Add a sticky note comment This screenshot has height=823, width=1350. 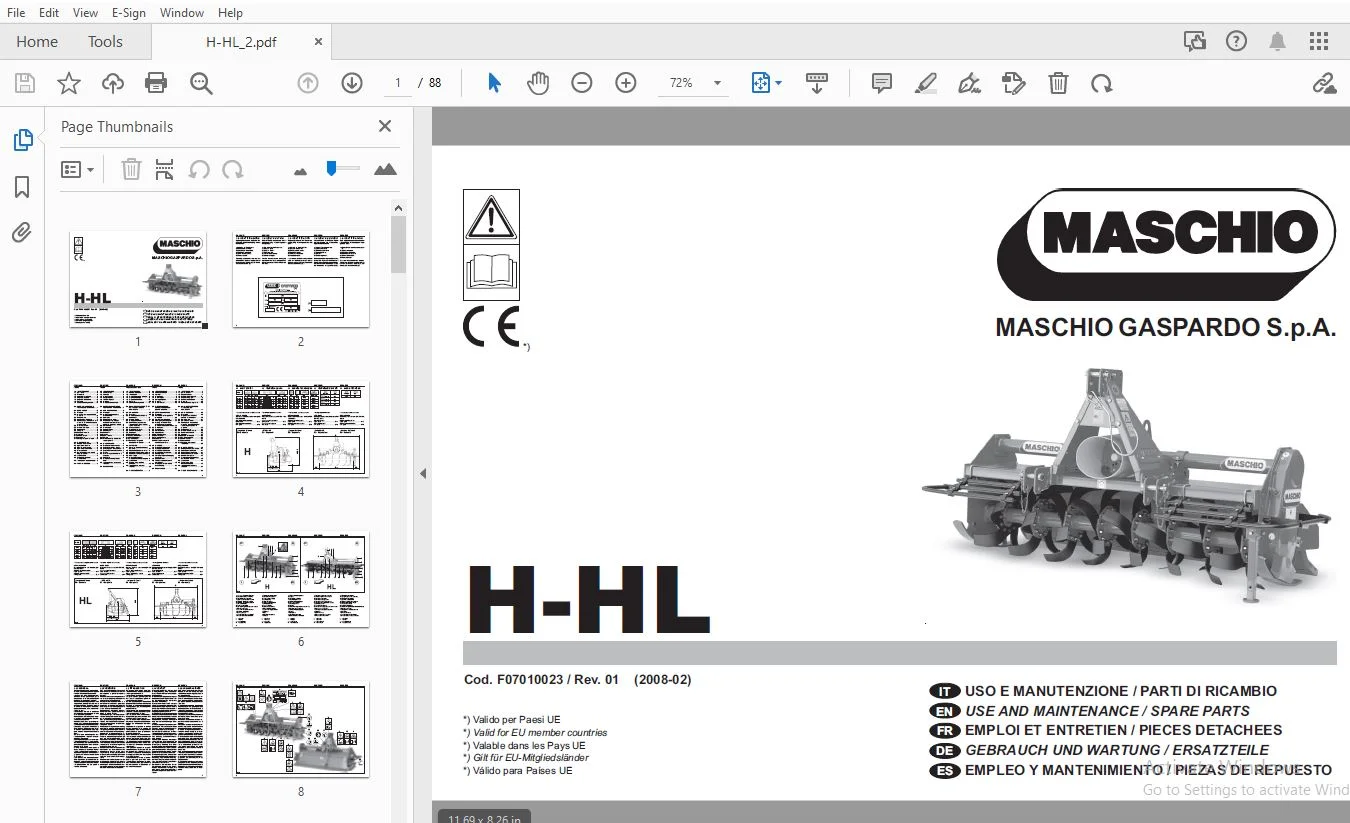[x=881, y=83]
